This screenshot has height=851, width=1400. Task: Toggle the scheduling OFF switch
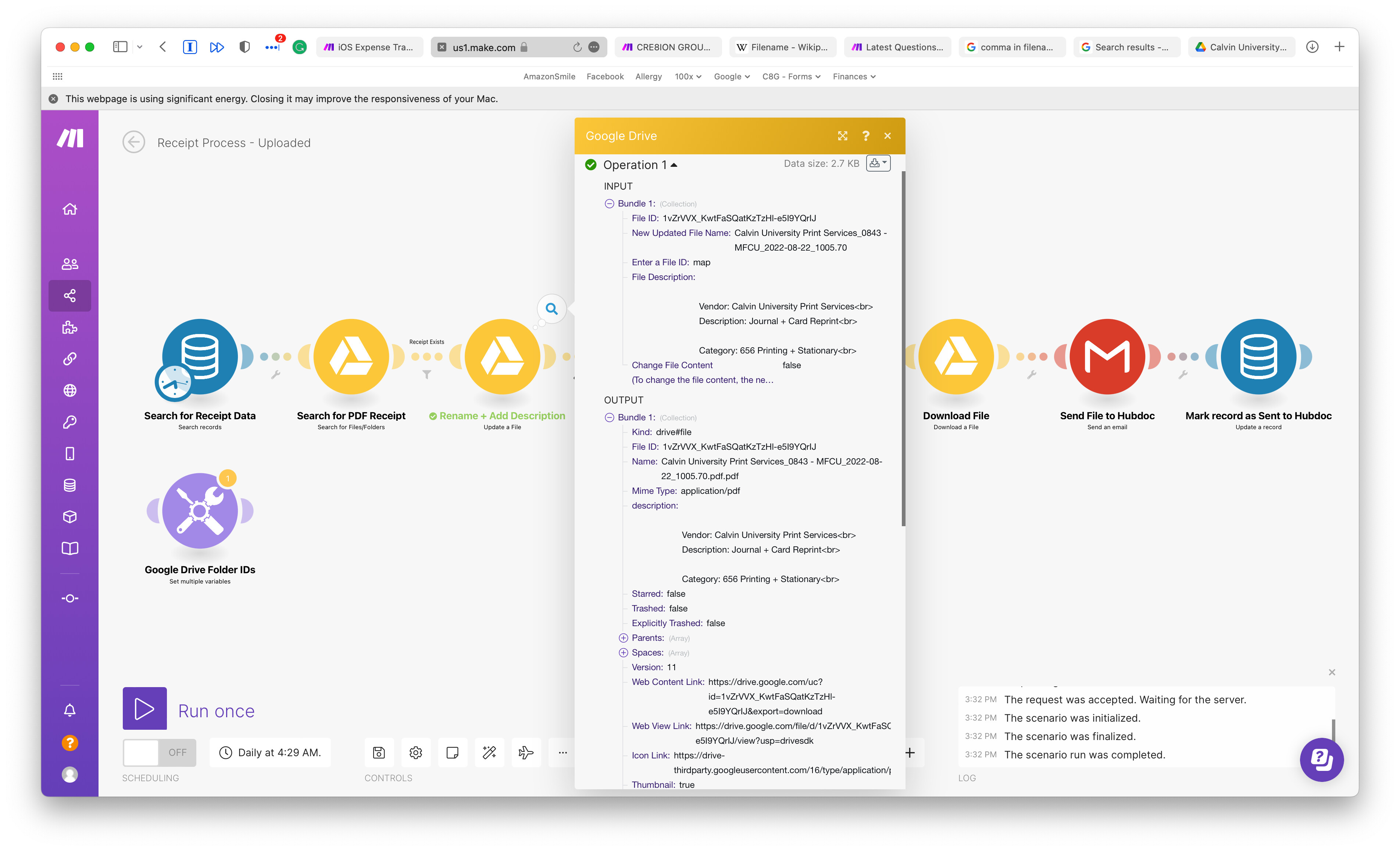[x=159, y=753]
